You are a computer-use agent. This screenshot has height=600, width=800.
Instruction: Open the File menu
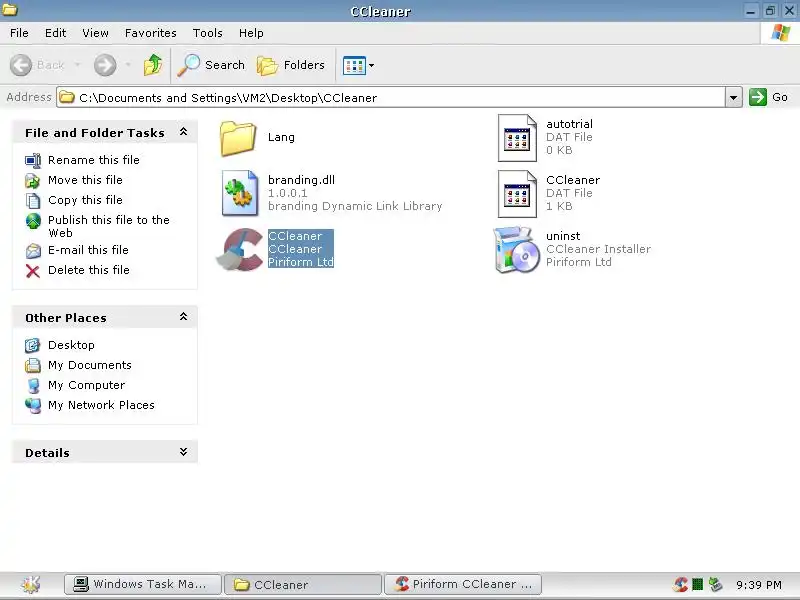point(19,33)
